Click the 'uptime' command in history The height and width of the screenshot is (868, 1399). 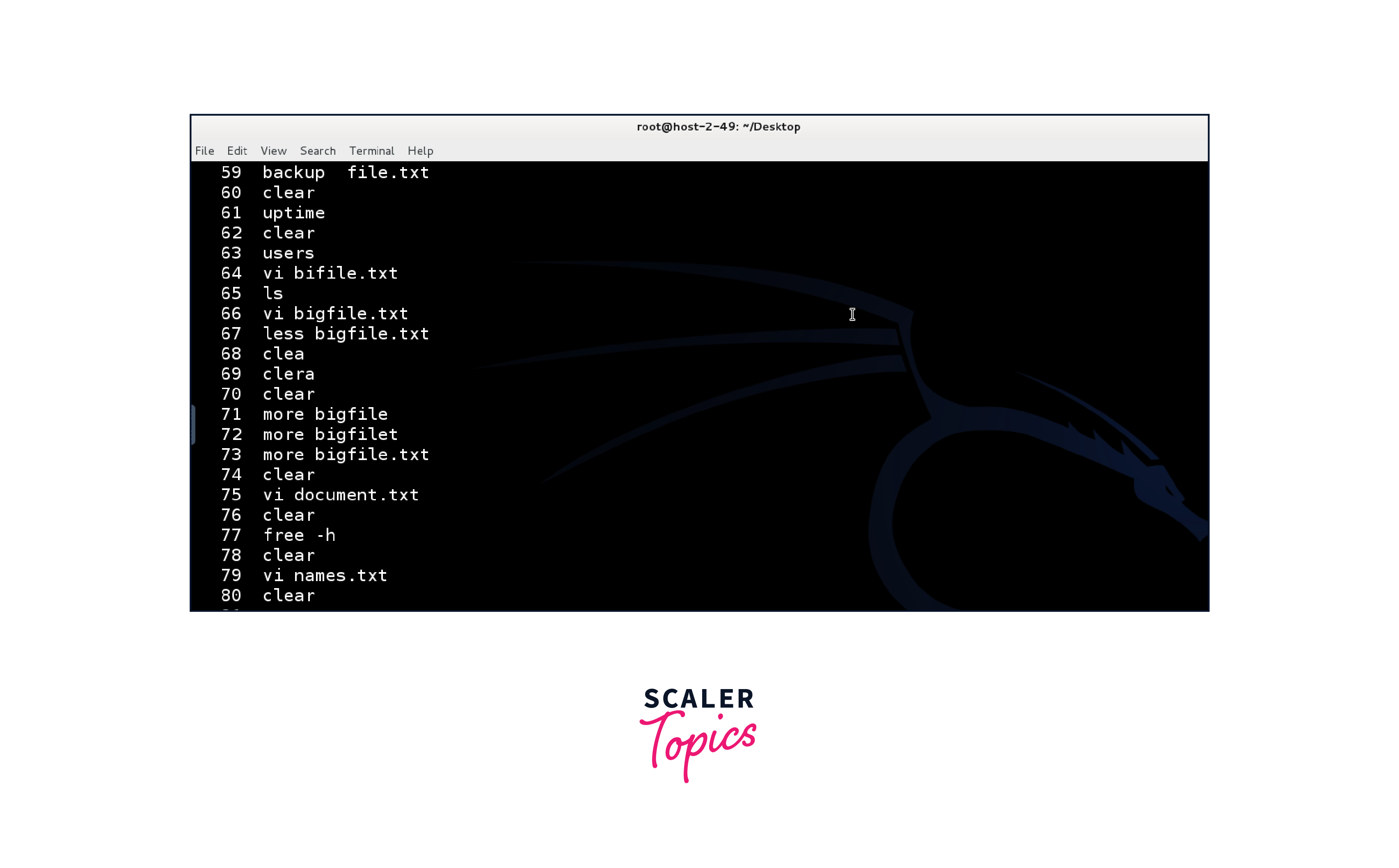294,213
